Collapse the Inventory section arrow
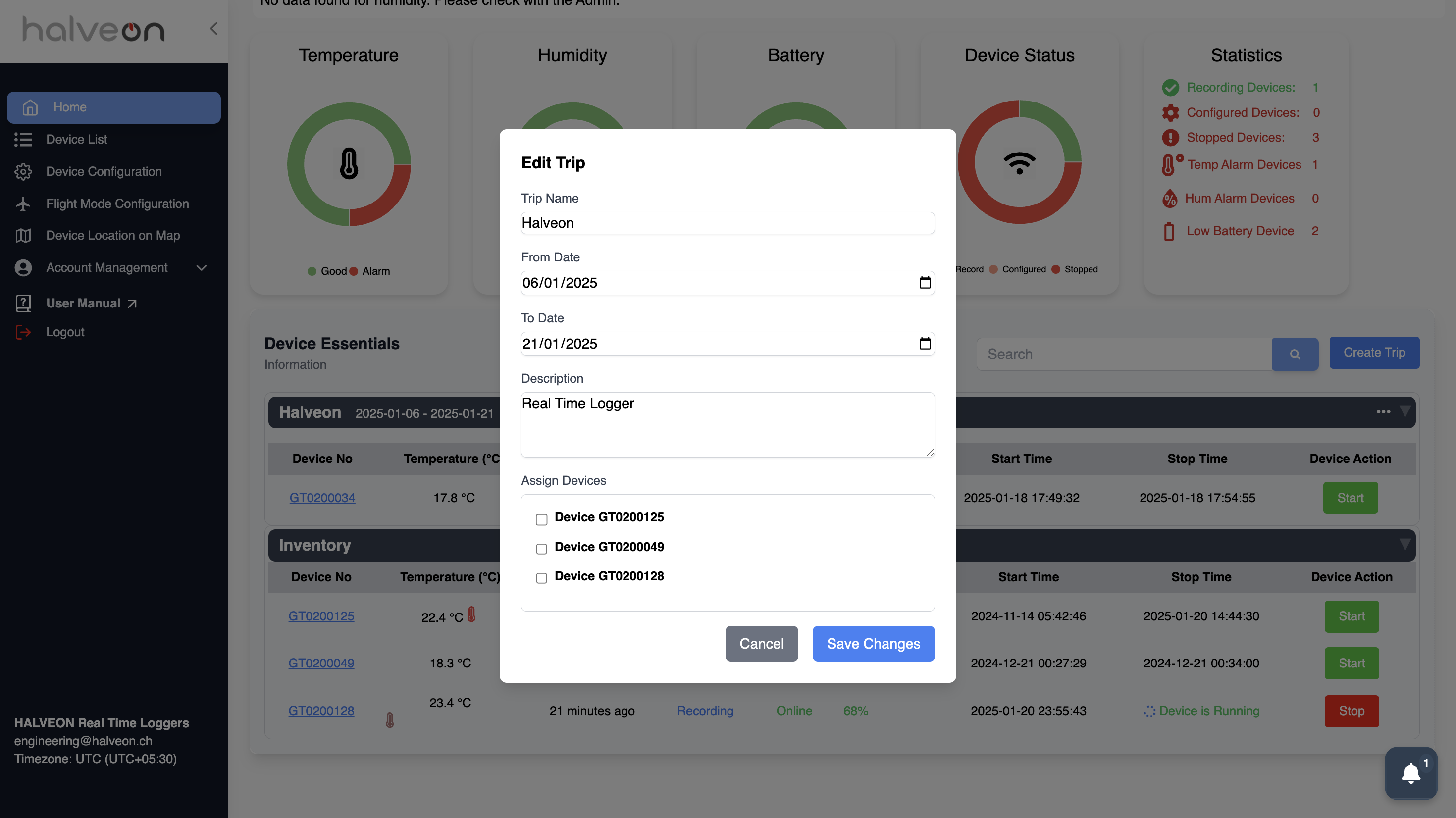The image size is (1456, 818). (x=1404, y=544)
